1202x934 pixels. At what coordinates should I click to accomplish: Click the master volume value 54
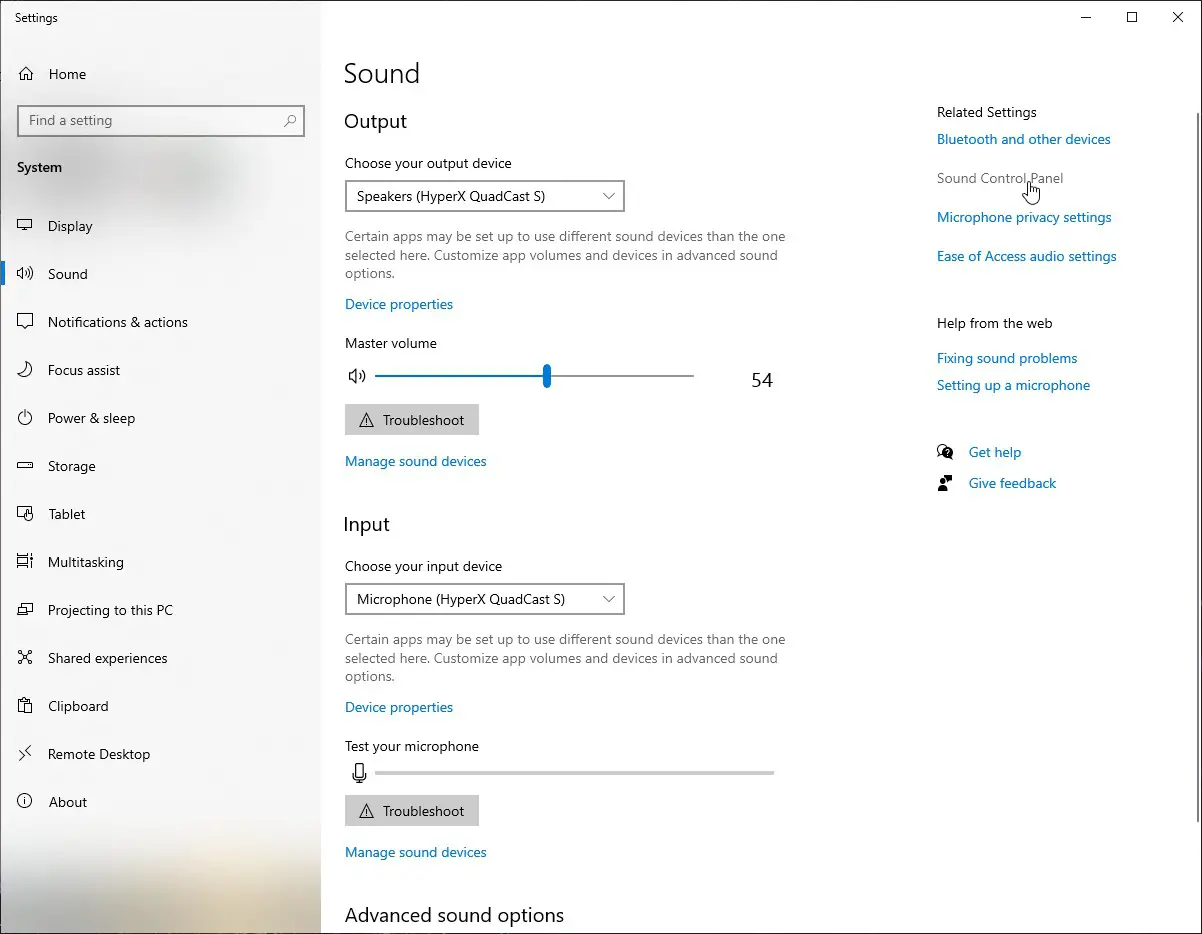(762, 380)
